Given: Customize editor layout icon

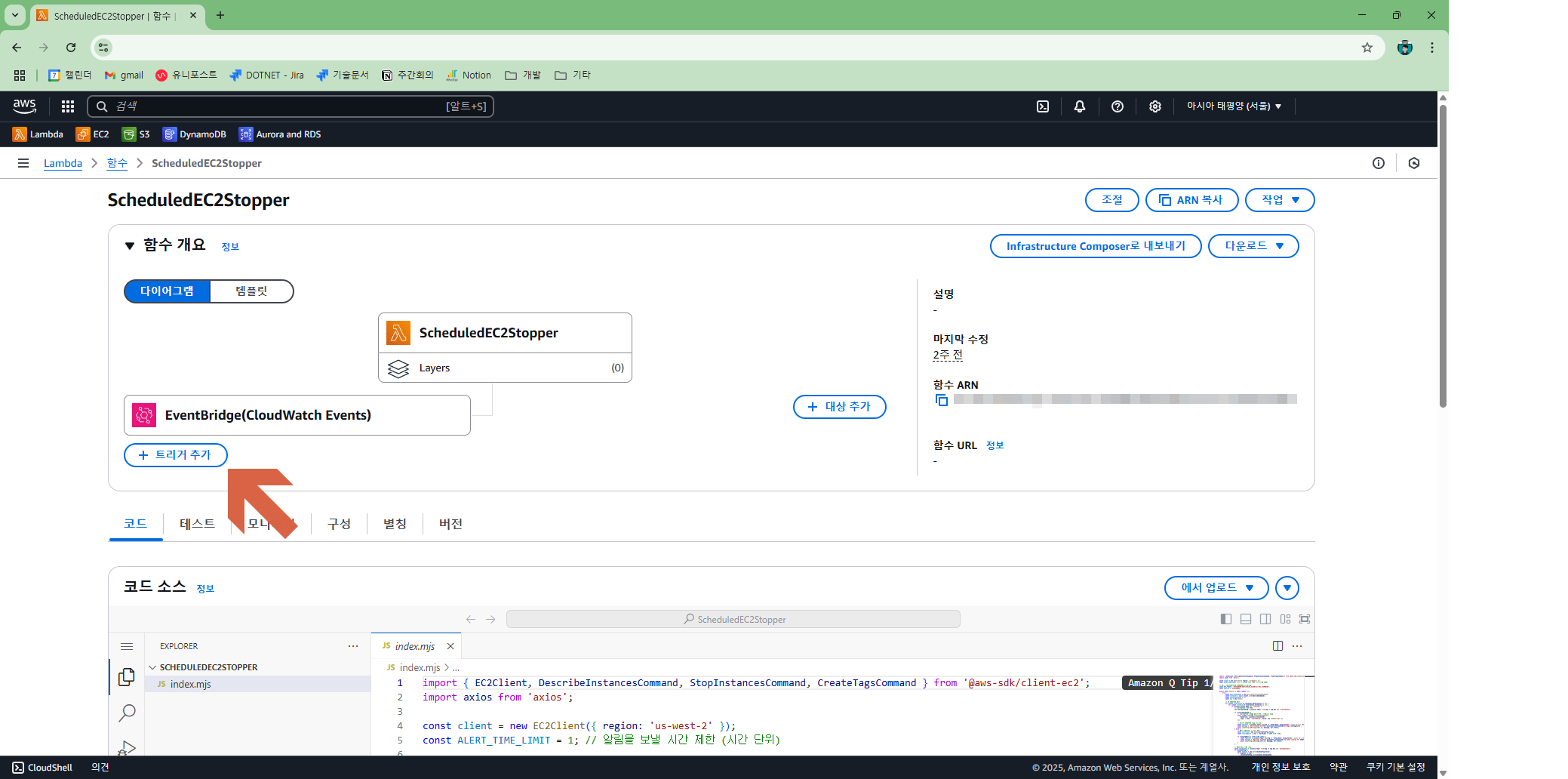Looking at the screenshot, I should [1285, 619].
